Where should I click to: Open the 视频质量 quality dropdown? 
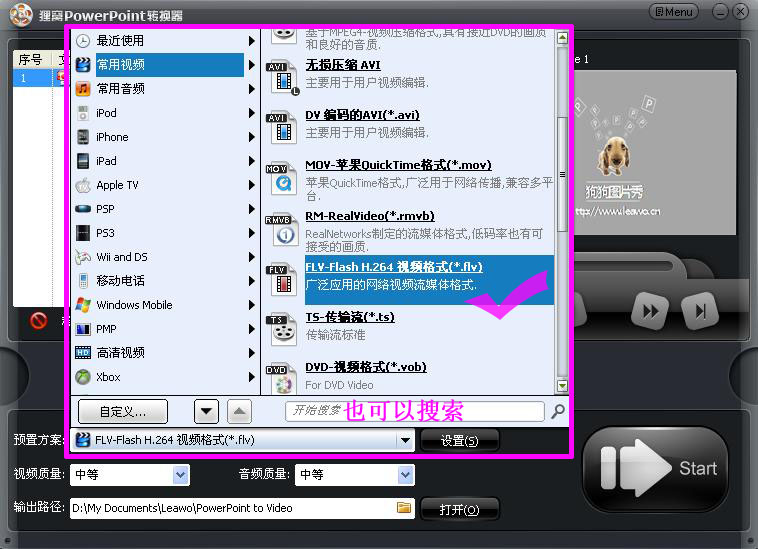tap(180, 475)
